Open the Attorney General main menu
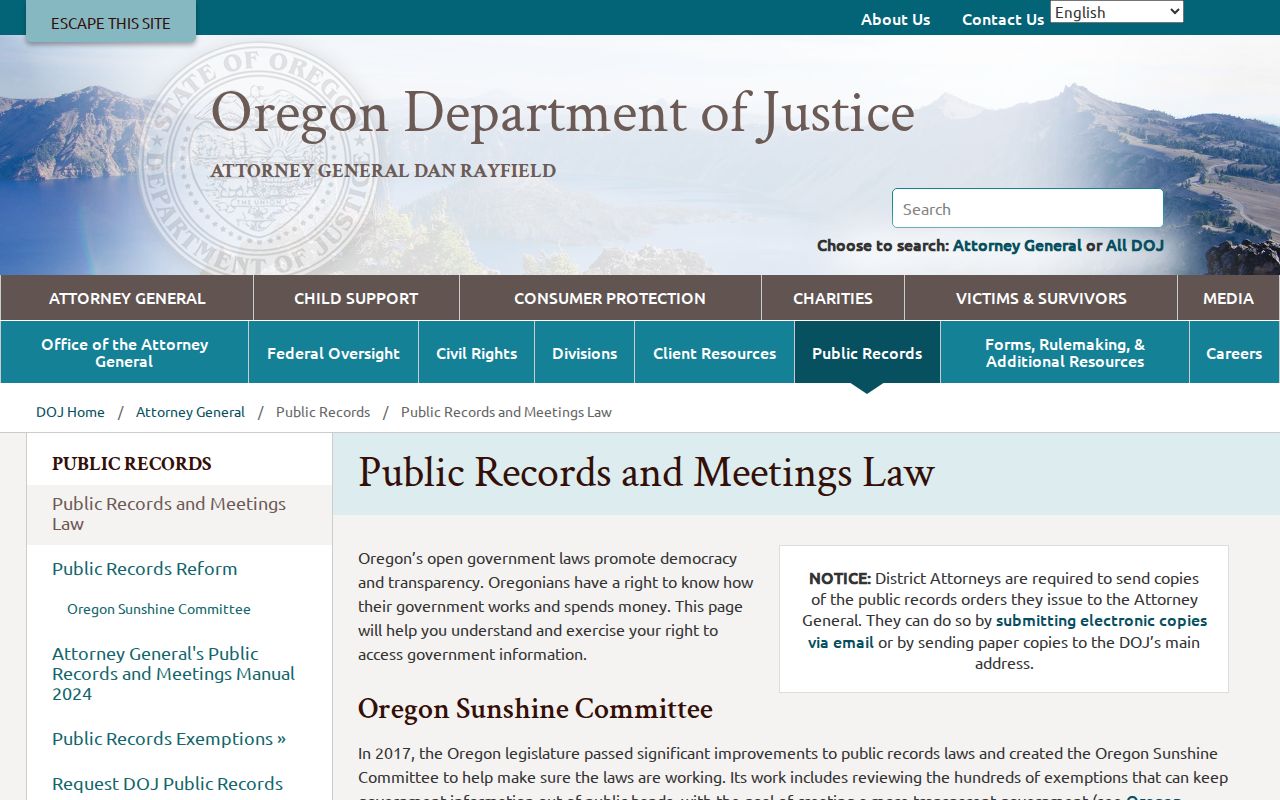 [x=127, y=298]
